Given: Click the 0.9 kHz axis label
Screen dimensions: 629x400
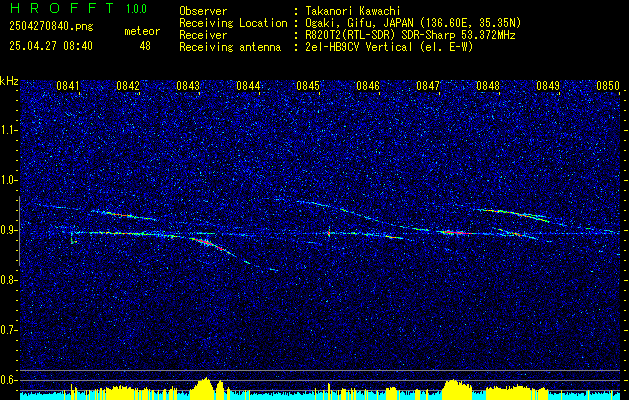Looking at the screenshot, I should 8,230.
